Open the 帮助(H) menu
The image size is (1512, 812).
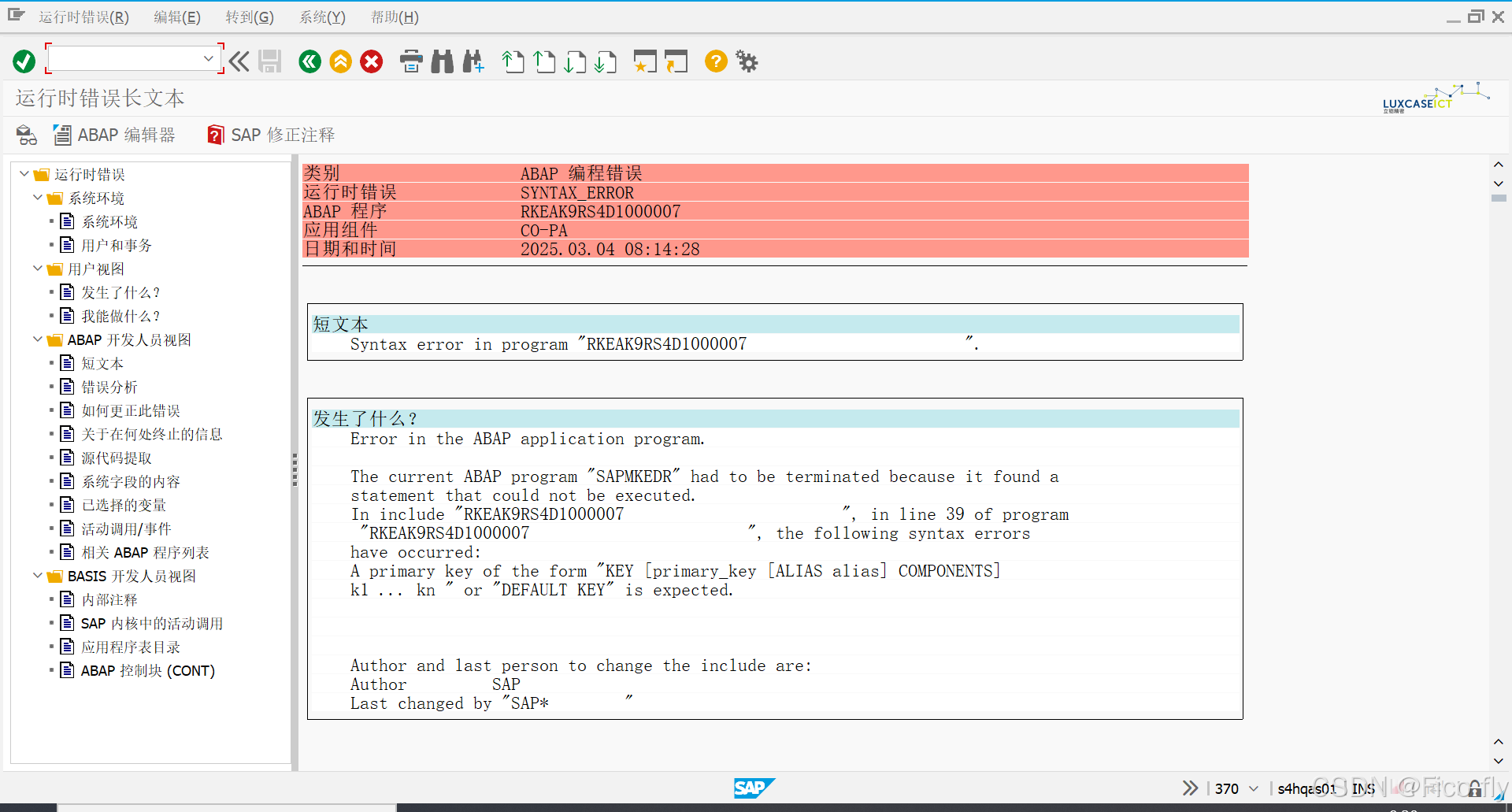point(395,17)
